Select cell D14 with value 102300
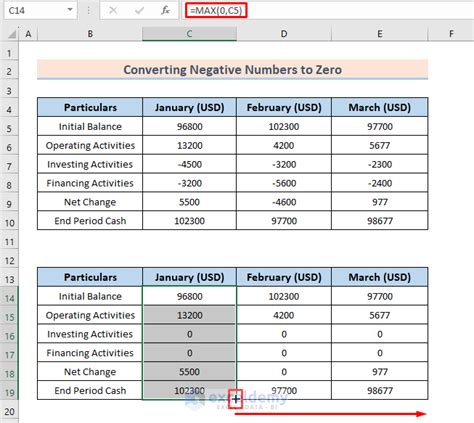474x423 pixels. [x=284, y=296]
